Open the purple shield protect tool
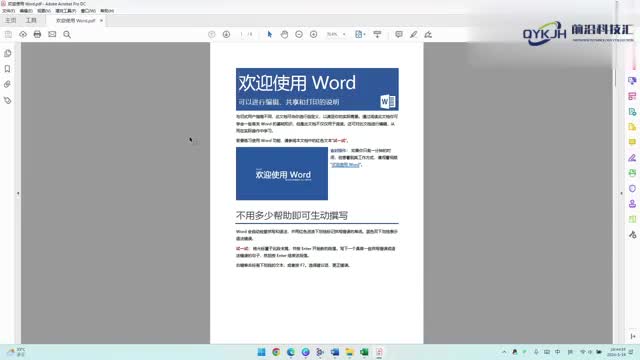640x360 pixels. [632, 188]
